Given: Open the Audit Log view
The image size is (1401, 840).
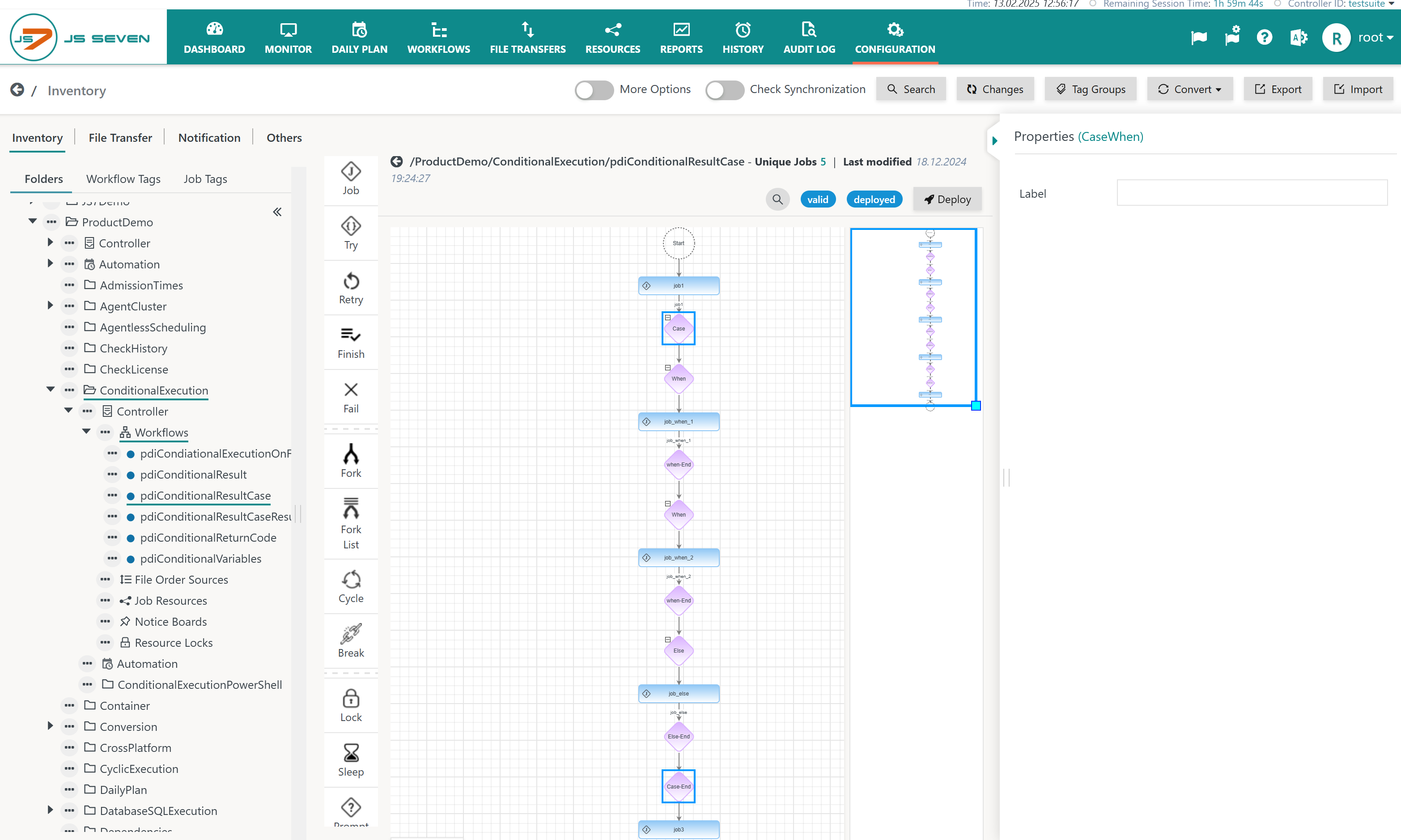Looking at the screenshot, I should pos(809,38).
